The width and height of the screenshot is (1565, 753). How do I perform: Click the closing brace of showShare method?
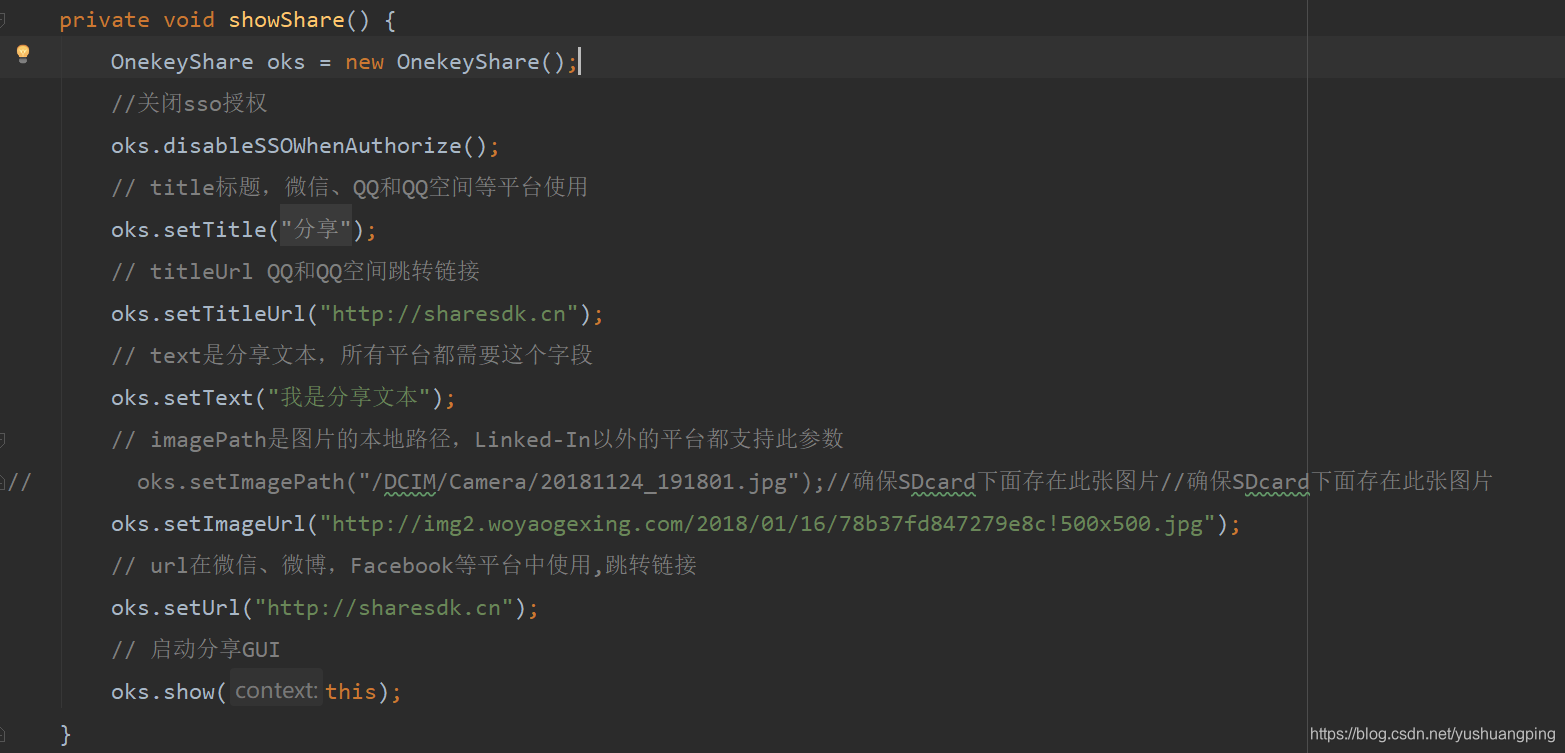tap(66, 734)
